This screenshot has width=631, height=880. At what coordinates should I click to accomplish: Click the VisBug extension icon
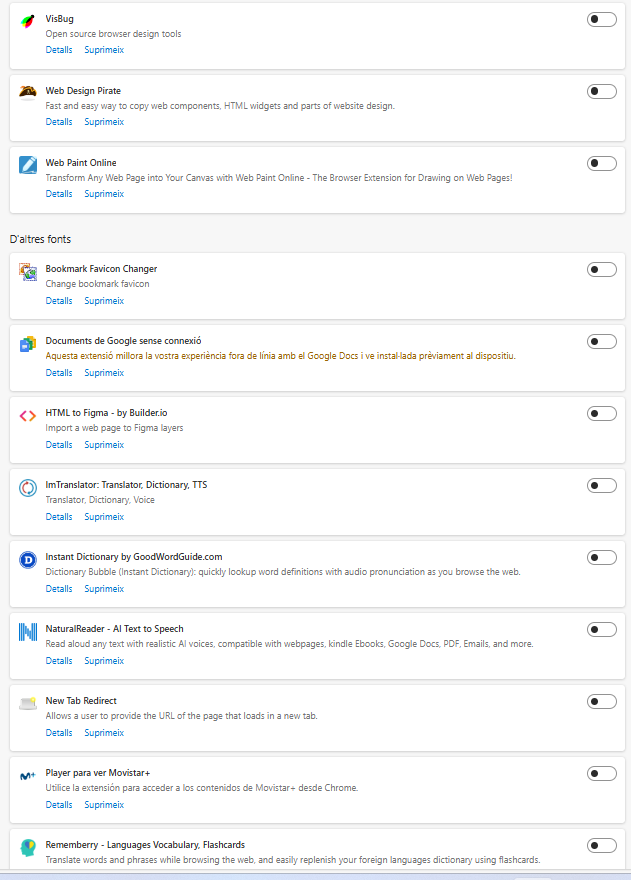tap(28, 21)
